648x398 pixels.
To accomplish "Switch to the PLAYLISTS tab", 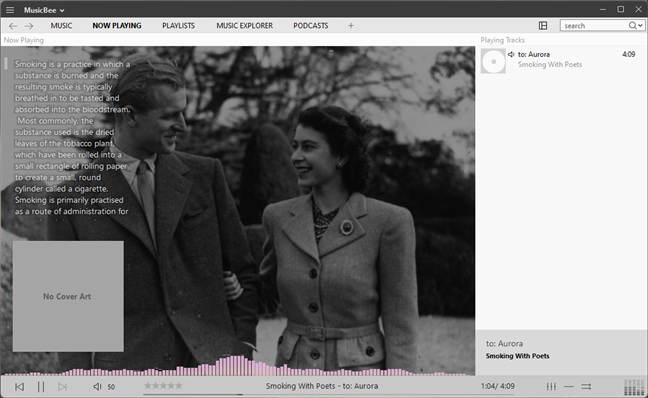I will pyautogui.click(x=178, y=26).
